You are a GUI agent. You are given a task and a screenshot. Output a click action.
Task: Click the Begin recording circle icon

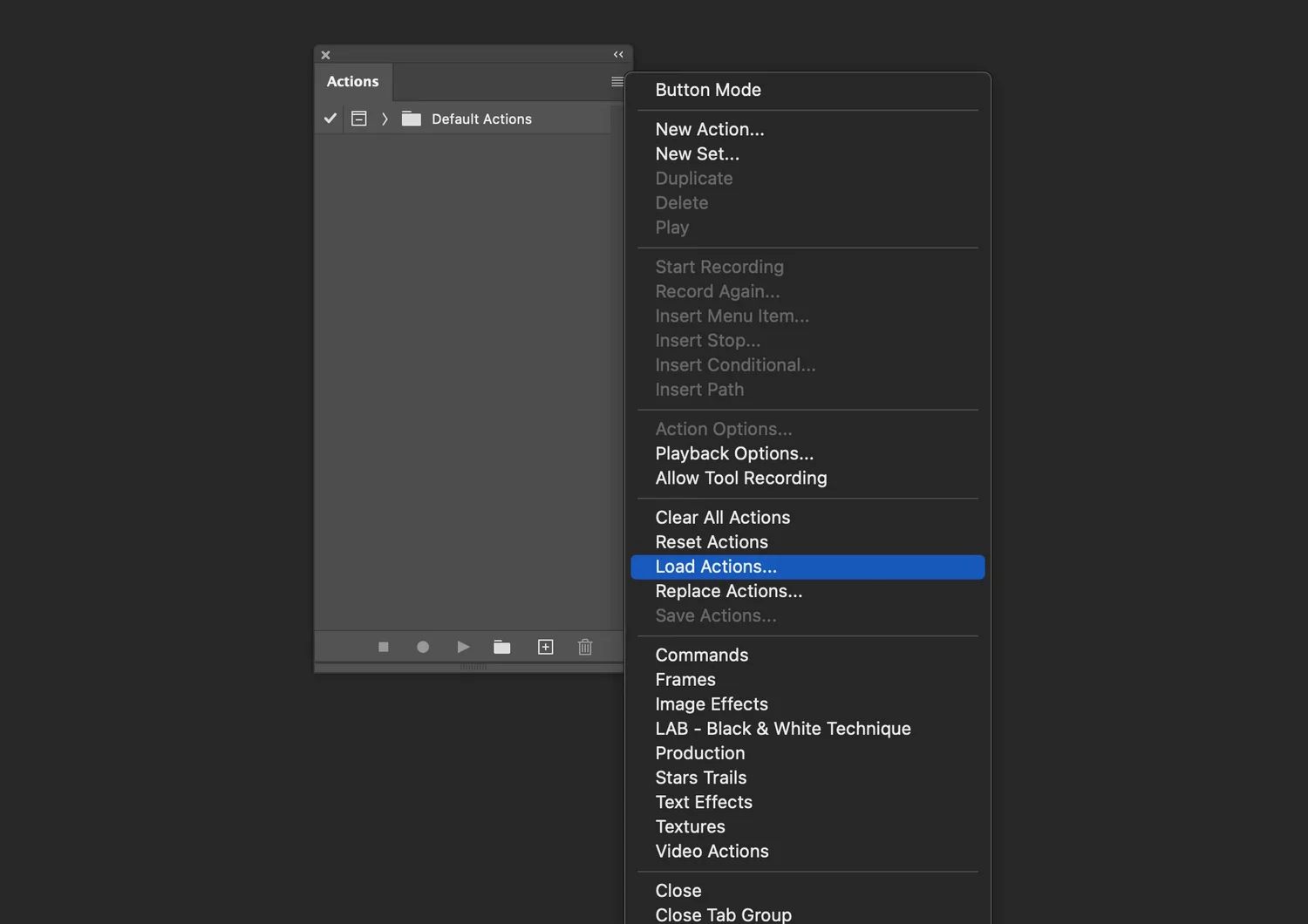click(423, 647)
